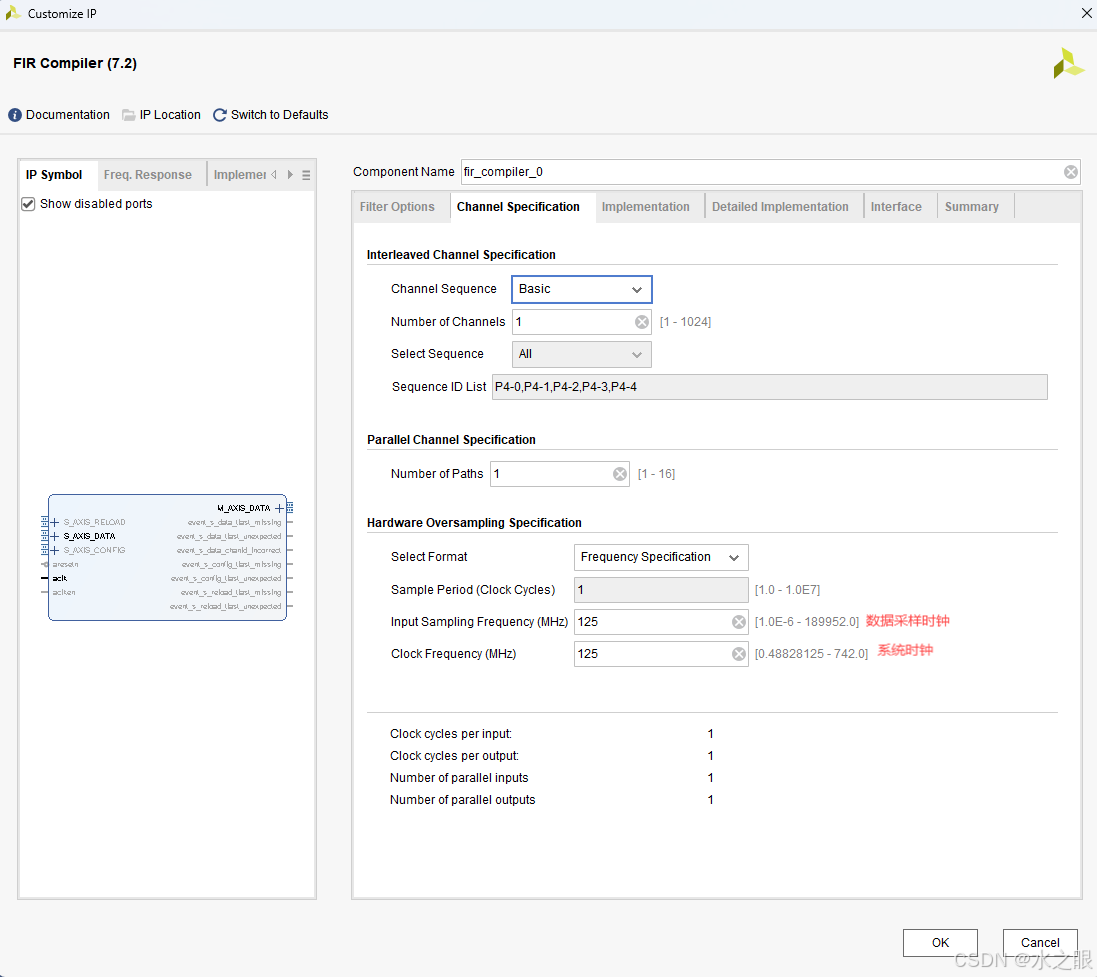Click the Switch to Defaults refresh icon
This screenshot has width=1097, height=977.
tap(220, 115)
